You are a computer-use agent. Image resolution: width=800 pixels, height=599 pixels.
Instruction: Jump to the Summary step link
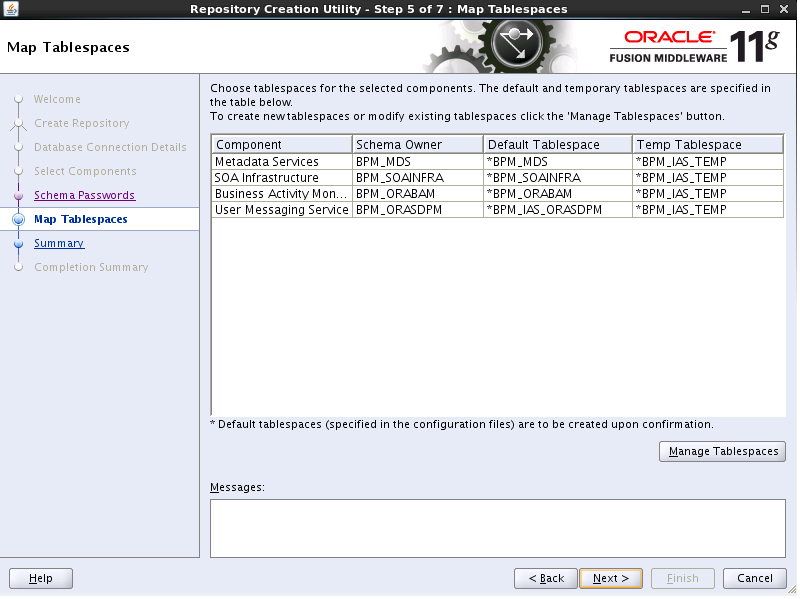click(x=59, y=244)
